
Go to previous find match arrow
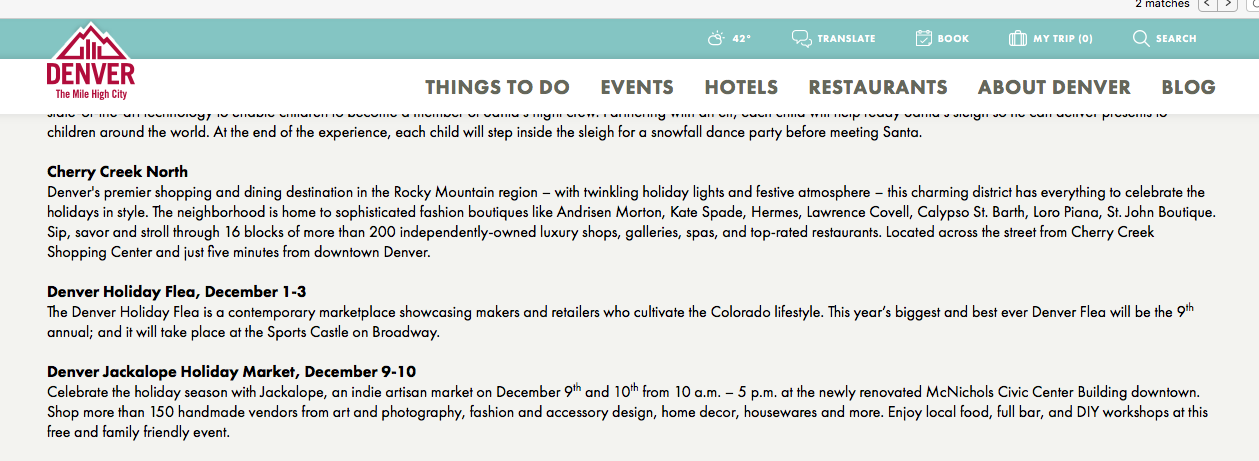1207,4
